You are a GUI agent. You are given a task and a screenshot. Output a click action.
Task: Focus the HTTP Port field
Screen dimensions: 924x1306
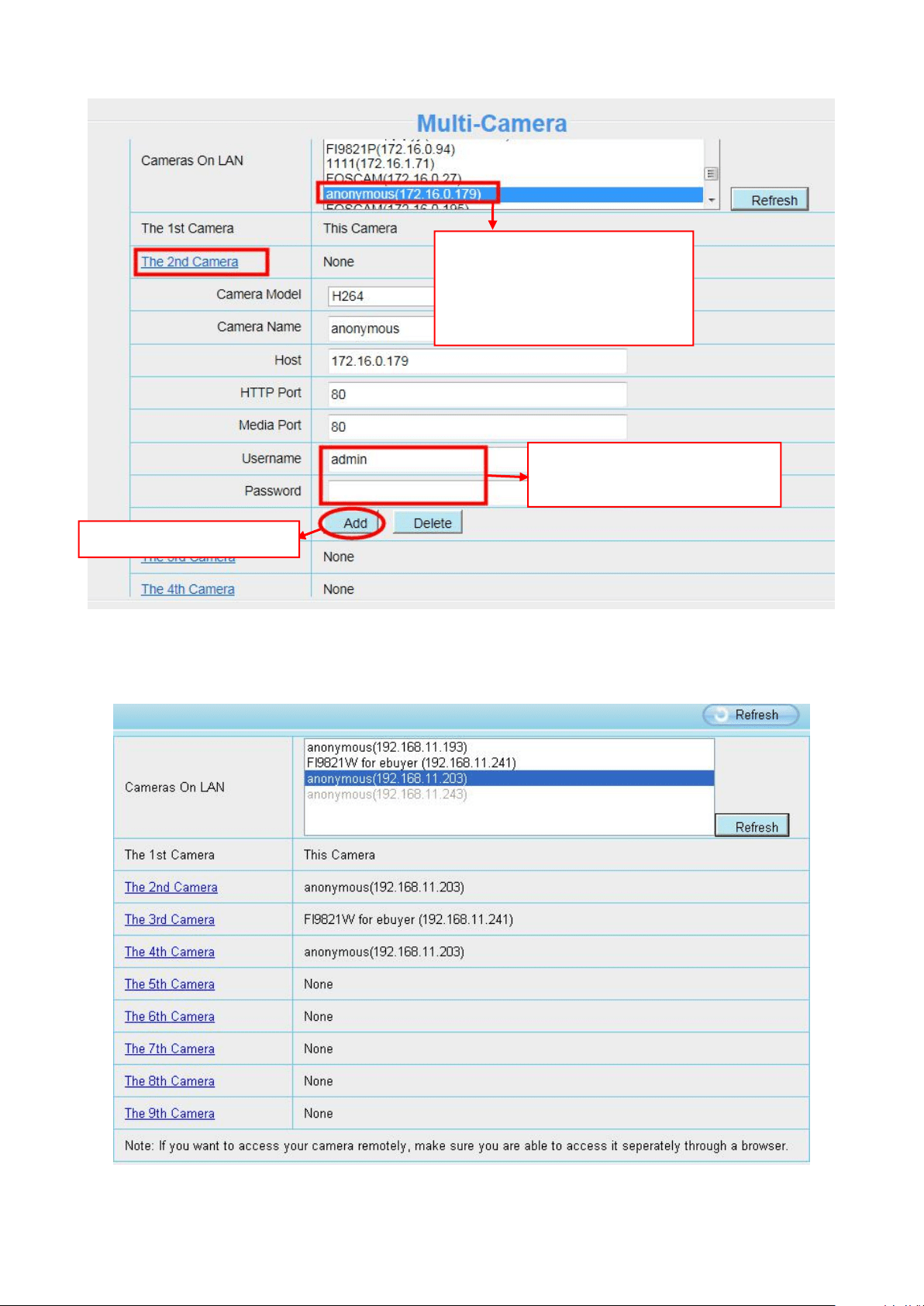point(477,394)
